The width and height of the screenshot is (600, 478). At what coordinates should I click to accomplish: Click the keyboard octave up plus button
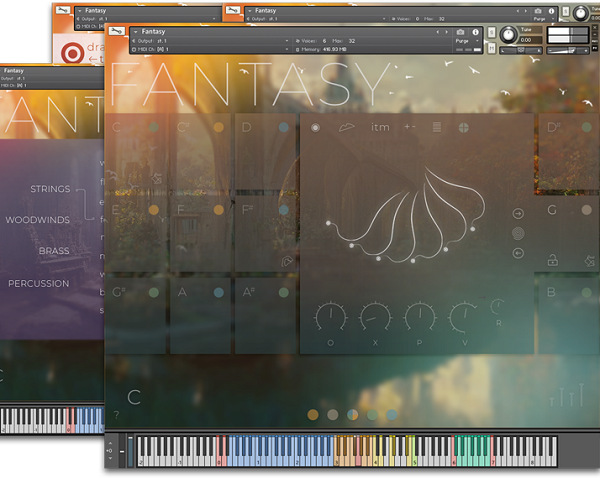tap(110, 443)
